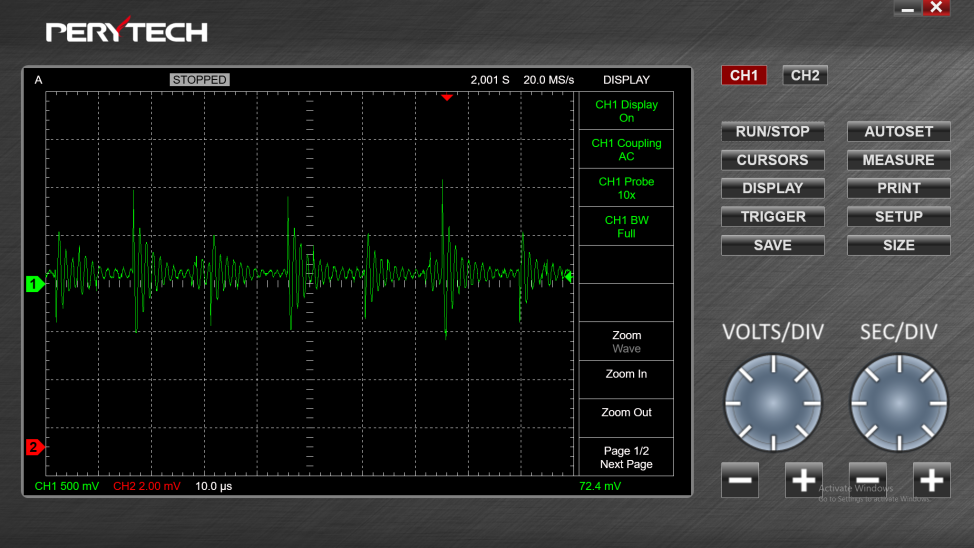Click the SIZE button
The height and width of the screenshot is (548, 974).
pyautogui.click(x=898, y=245)
